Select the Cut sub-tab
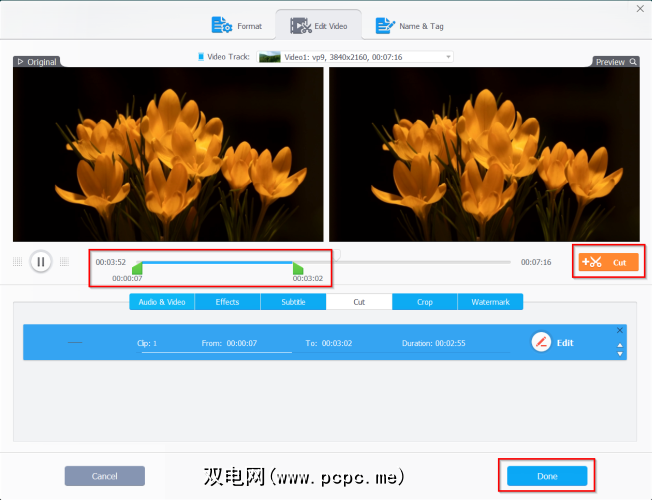This screenshot has width=652, height=500. [x=359, y=302]
